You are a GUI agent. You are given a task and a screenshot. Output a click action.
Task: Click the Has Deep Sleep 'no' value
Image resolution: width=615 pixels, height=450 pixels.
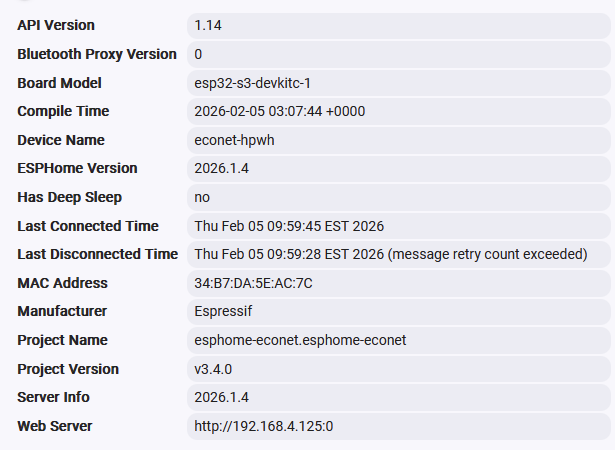[x=202, y=197]
